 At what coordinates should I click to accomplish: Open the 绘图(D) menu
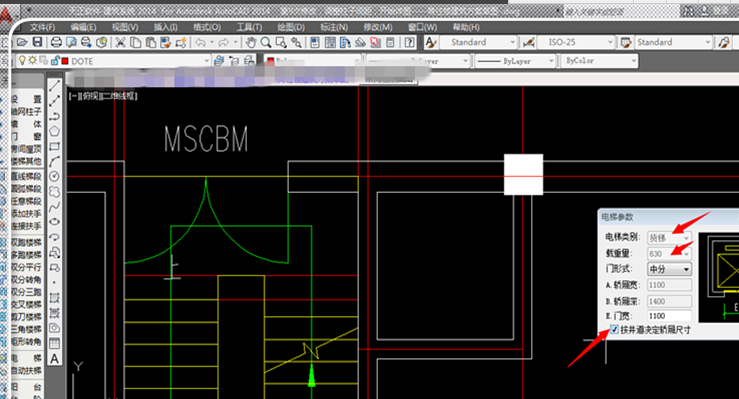point(291,27)
